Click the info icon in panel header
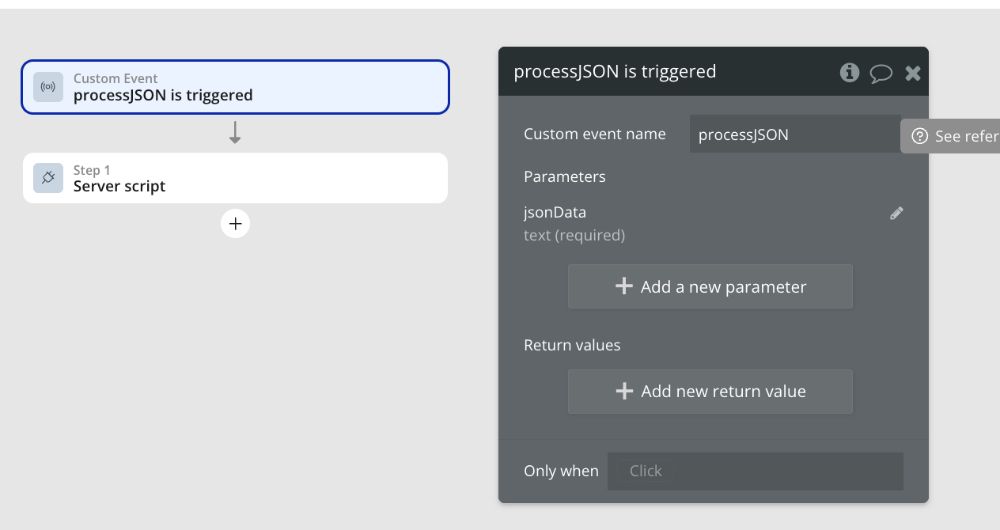 pos(849,72)
